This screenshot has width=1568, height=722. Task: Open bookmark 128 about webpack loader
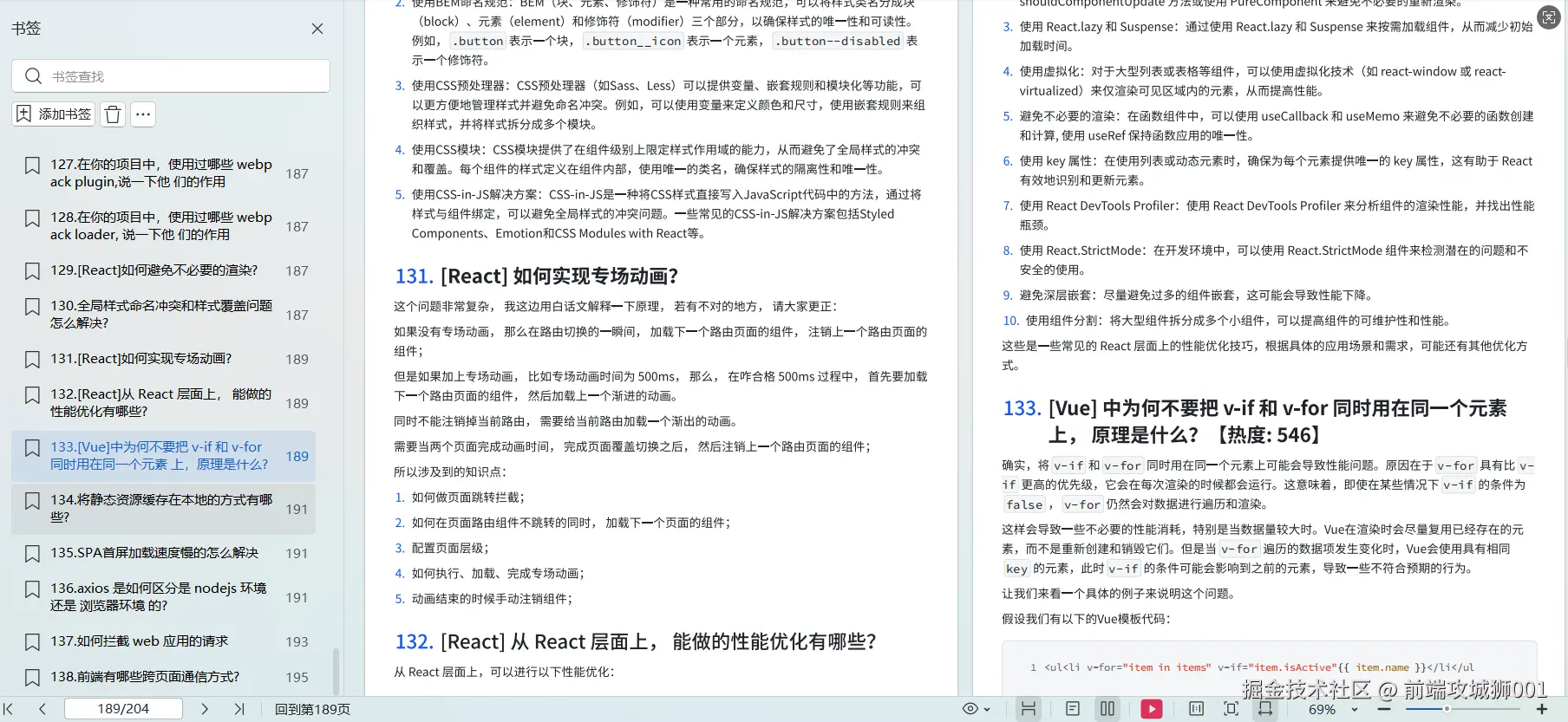[163, 226]
